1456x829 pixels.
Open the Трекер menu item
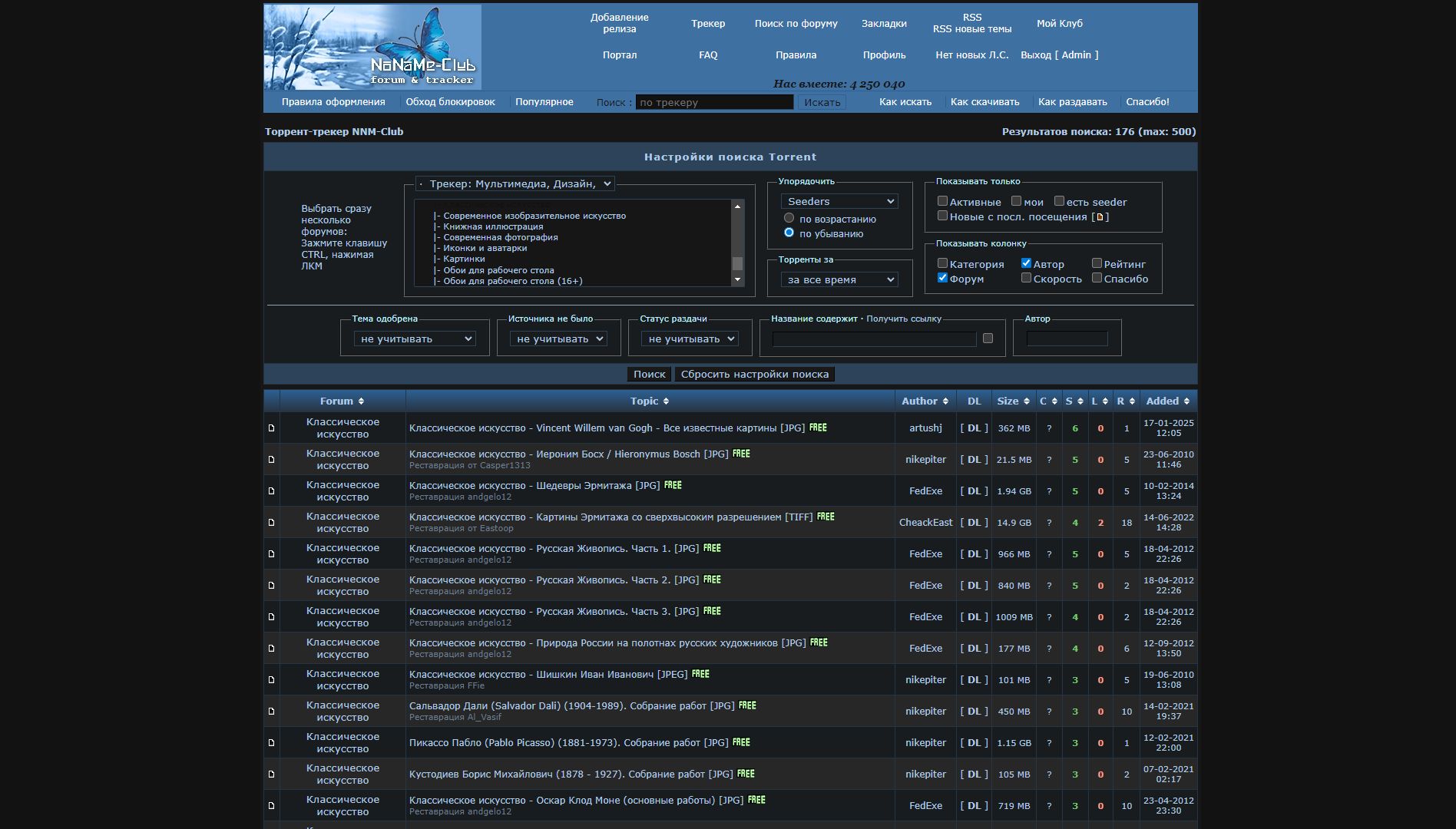pyautogui.click(x=708, y=24)
